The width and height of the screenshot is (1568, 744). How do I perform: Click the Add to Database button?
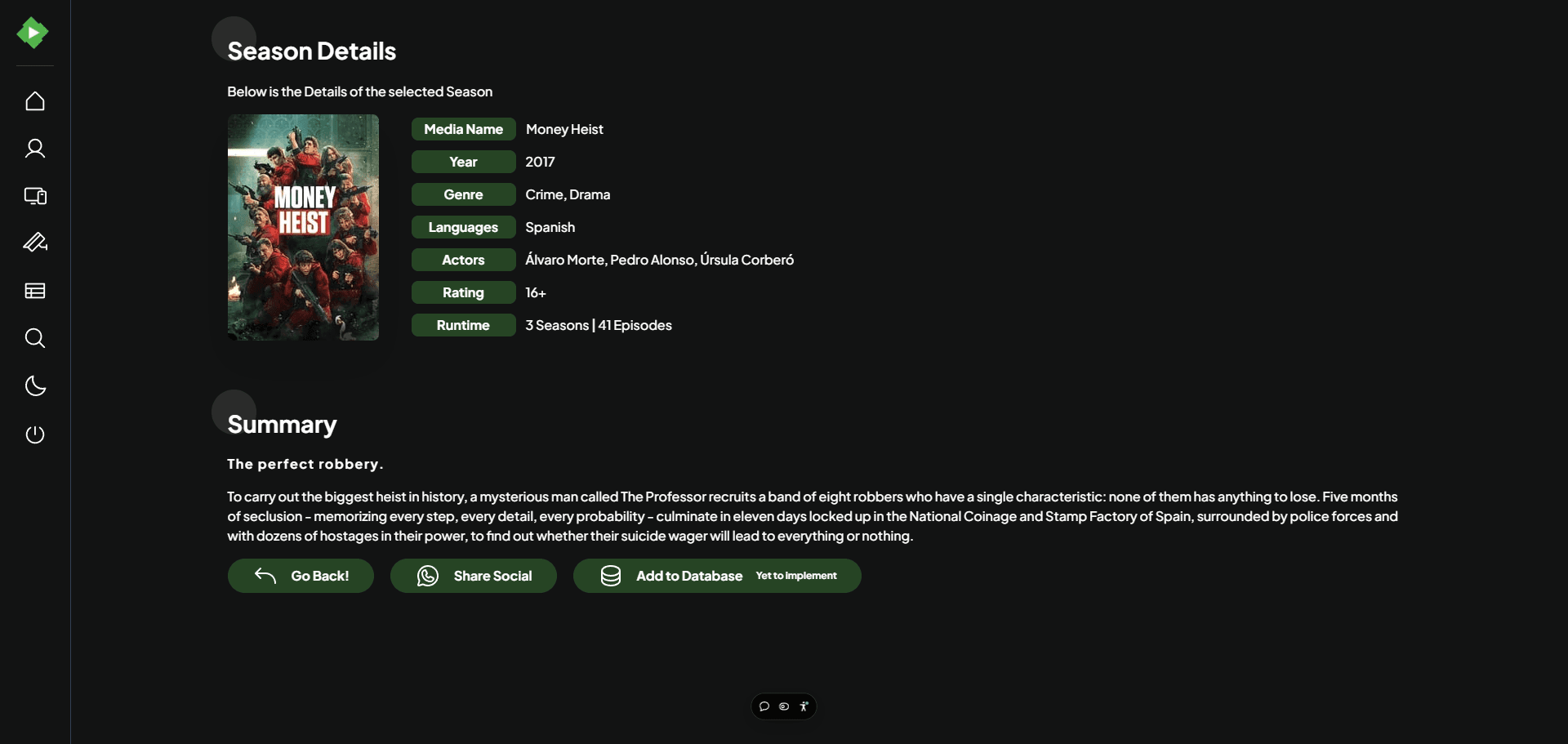717,576
